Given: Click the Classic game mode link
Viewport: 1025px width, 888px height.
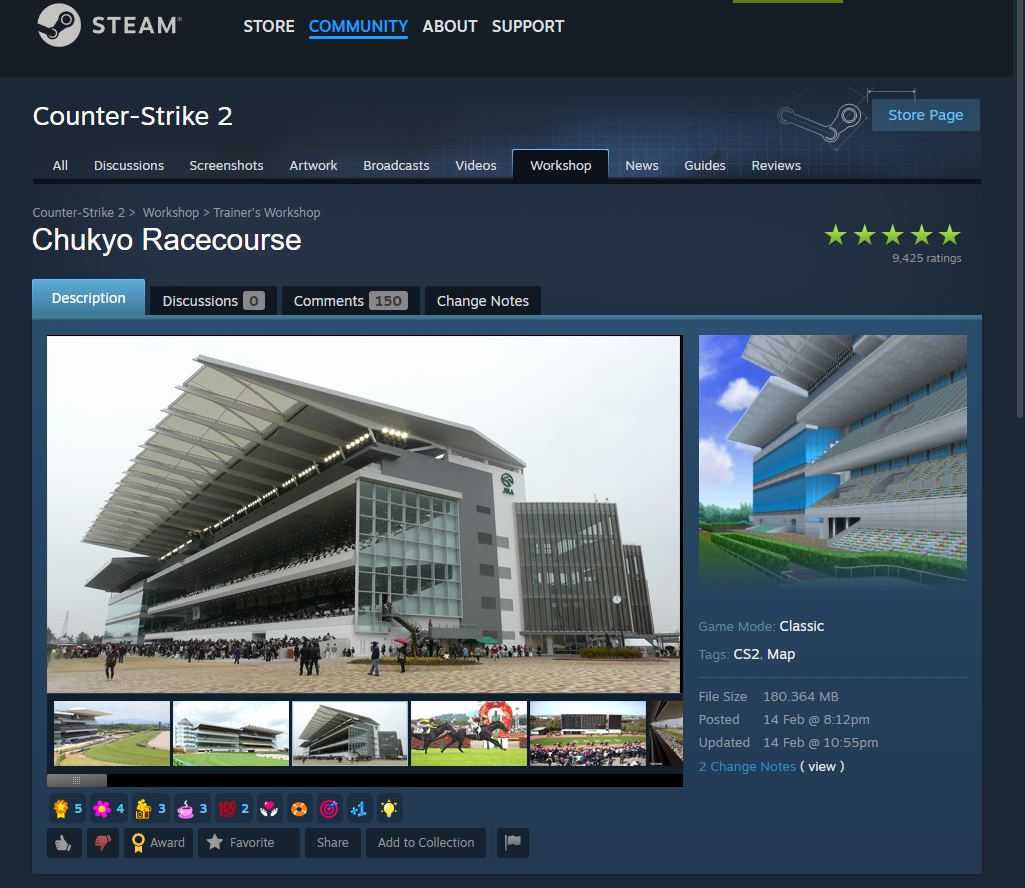Looking at the screenshot, I should (801, 626).
